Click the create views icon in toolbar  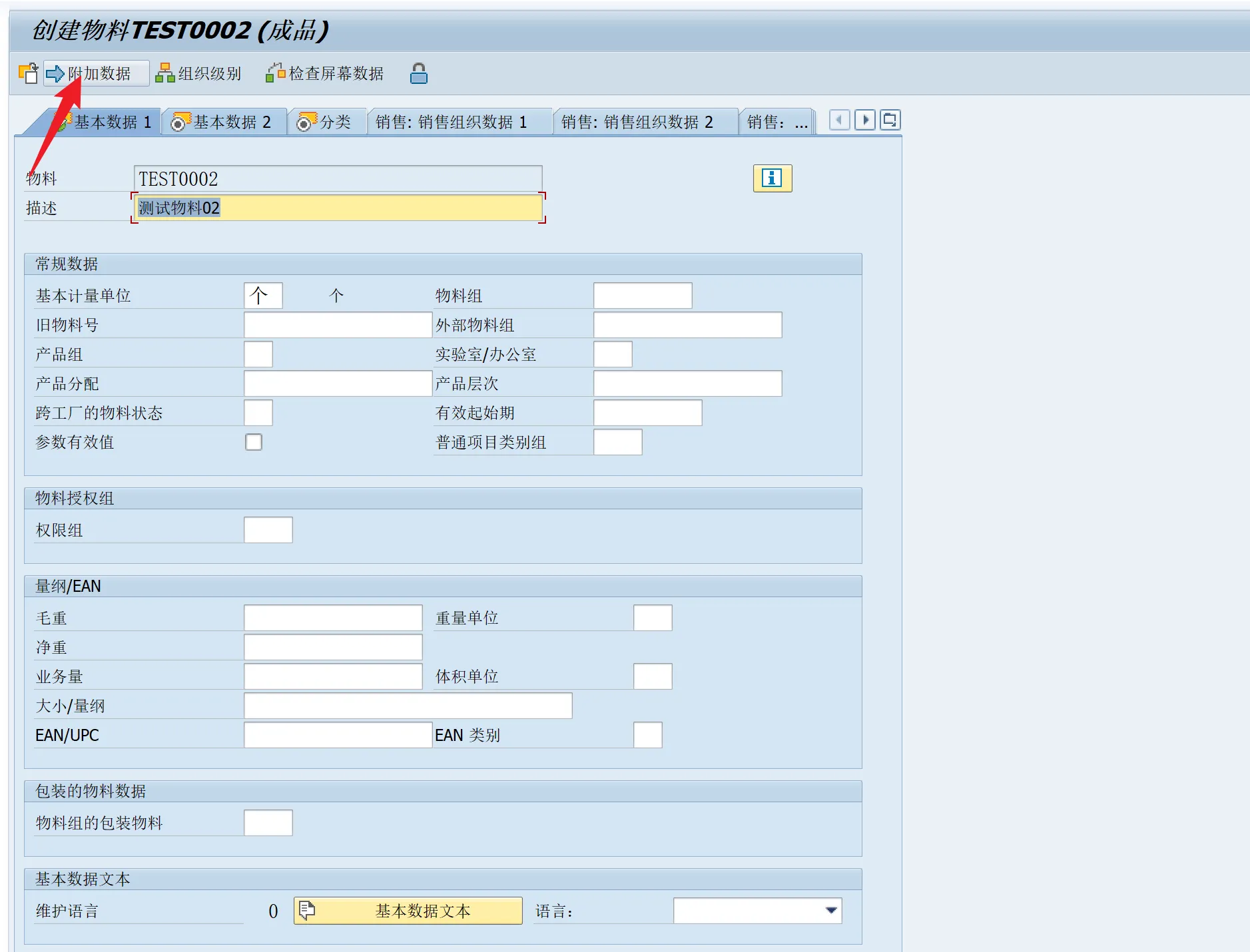point(28,73)
